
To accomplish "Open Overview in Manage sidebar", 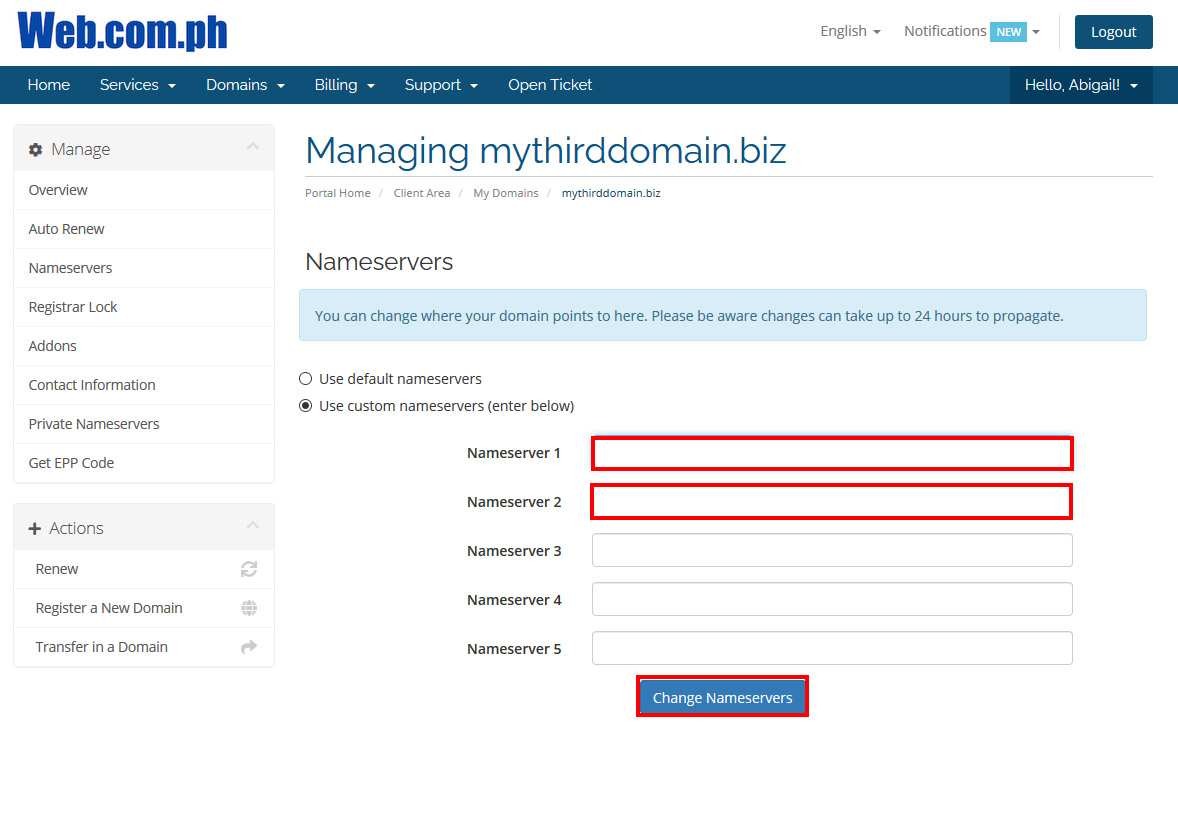I will 144,190.
